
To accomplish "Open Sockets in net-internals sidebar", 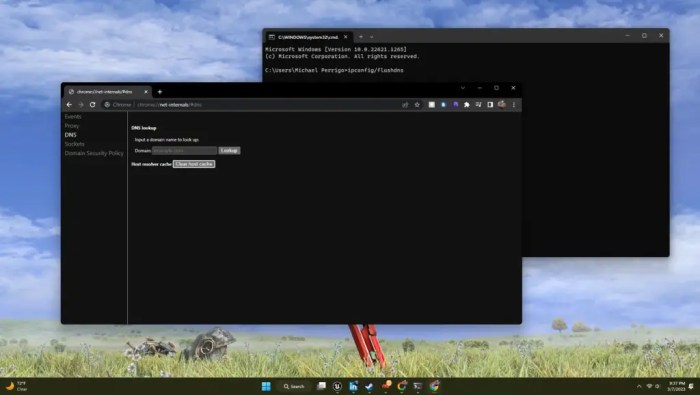I will coord(74,144).
